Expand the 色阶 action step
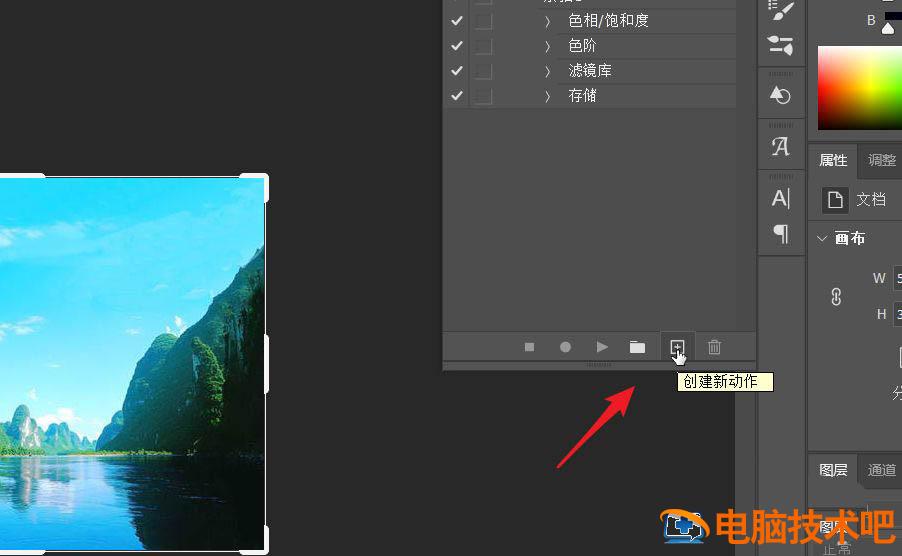Image resolution: width=902 pixels, height=556 pixels. (548, 46)
